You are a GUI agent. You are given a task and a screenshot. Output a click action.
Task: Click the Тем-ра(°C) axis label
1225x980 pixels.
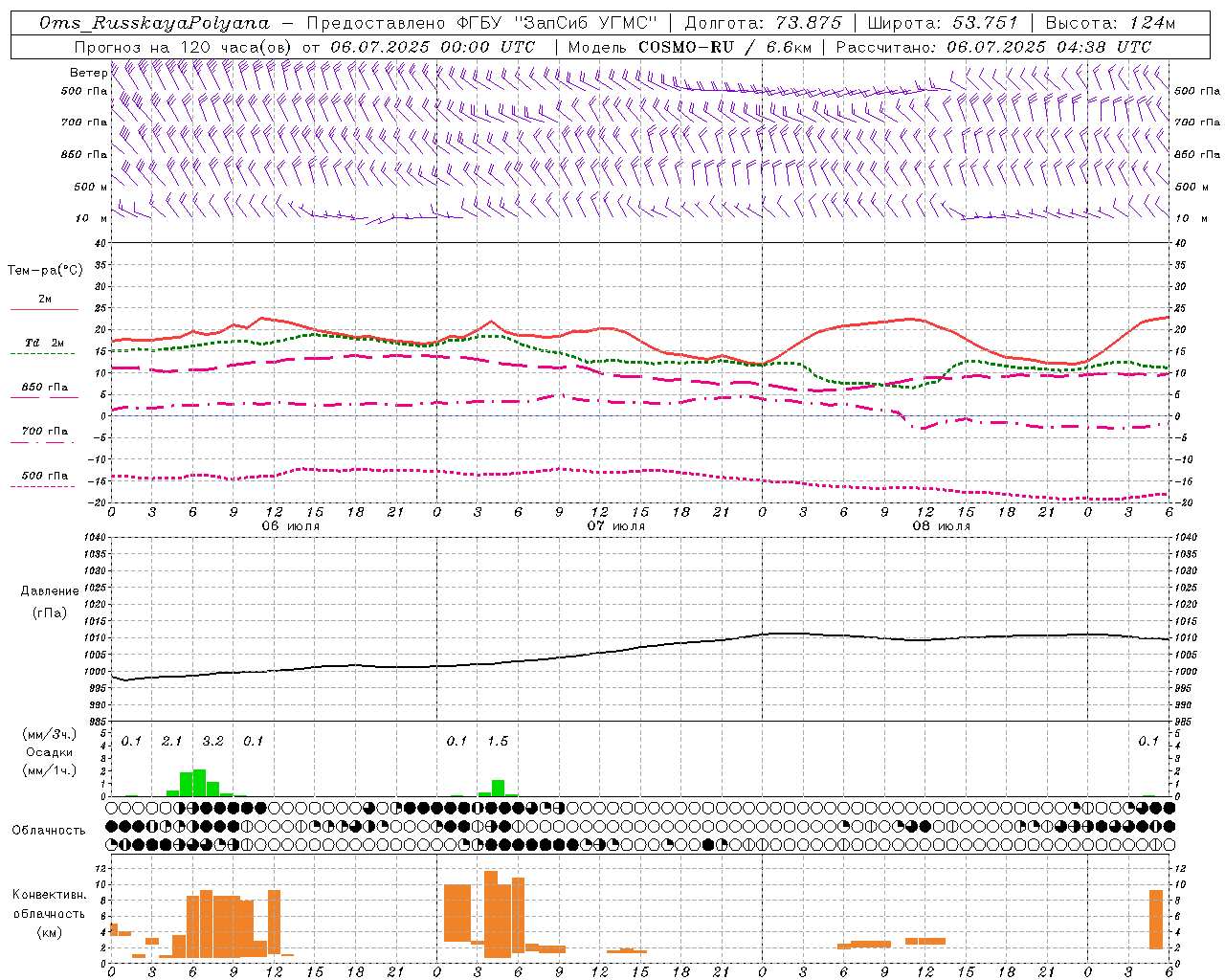(45, 271)
